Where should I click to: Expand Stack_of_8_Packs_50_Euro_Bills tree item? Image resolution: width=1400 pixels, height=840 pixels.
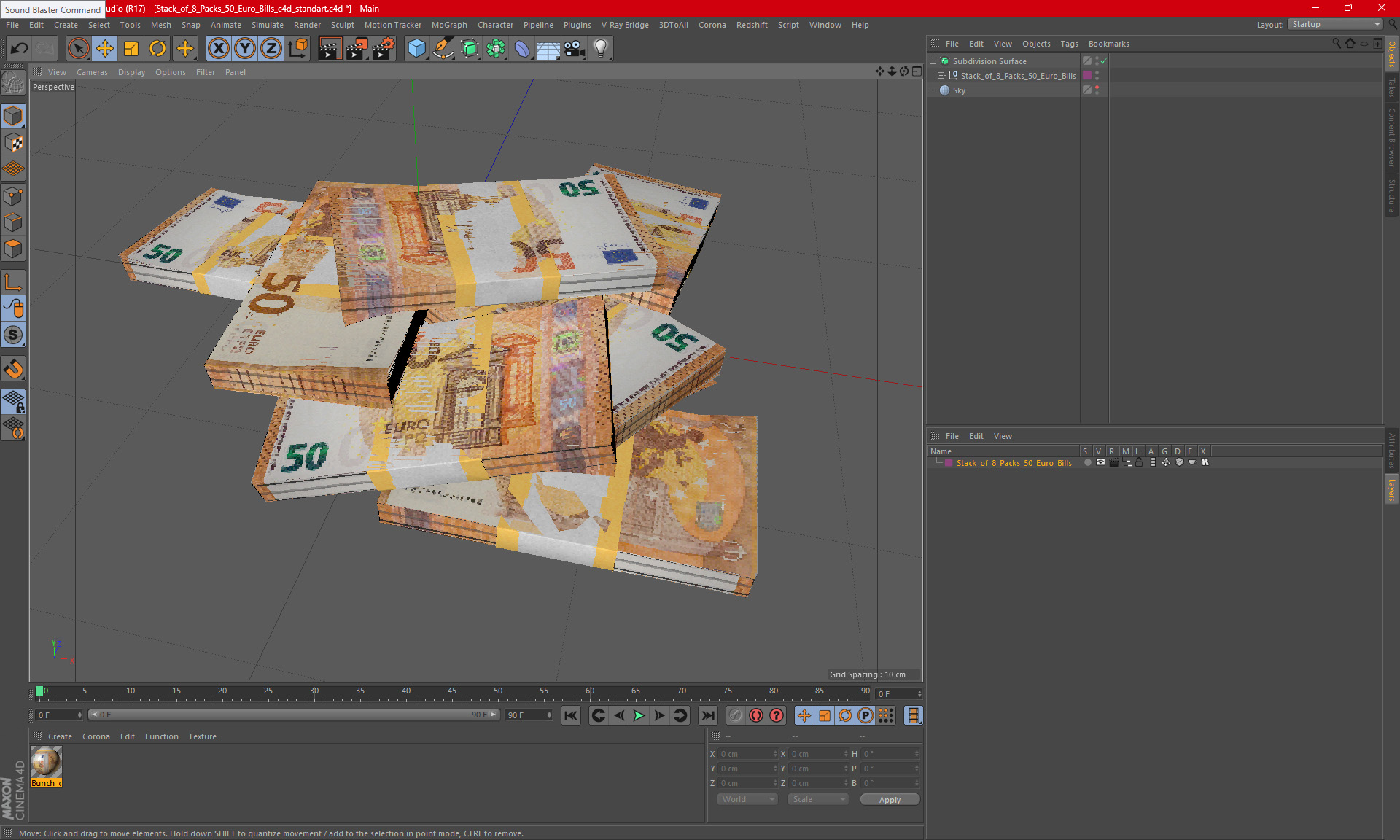coord(941,75)
